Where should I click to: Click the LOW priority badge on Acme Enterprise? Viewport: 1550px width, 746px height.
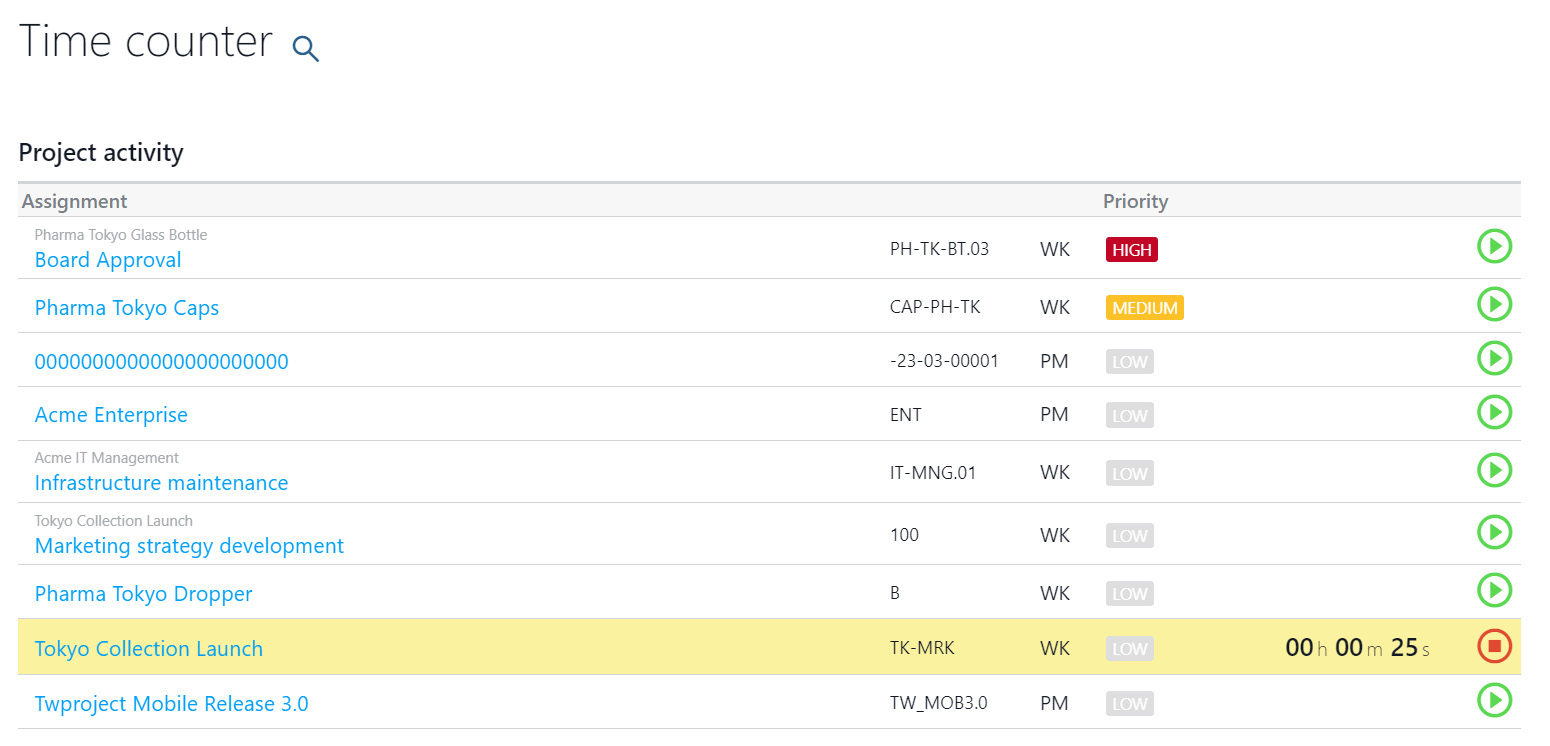pos(1129,414)
